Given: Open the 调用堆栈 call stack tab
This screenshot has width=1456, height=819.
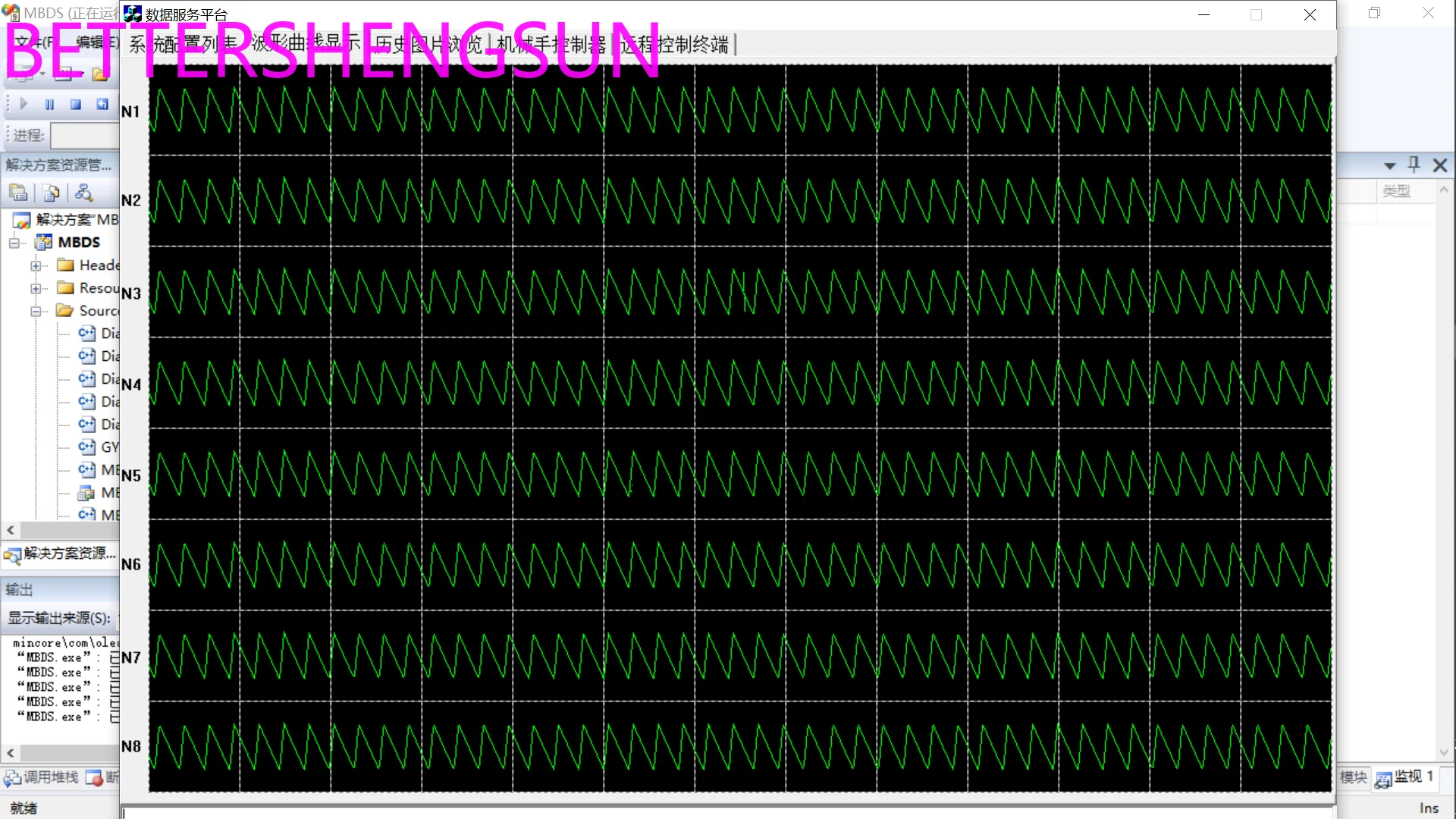Looking at the screenshot, I should (x=42, y=777).
